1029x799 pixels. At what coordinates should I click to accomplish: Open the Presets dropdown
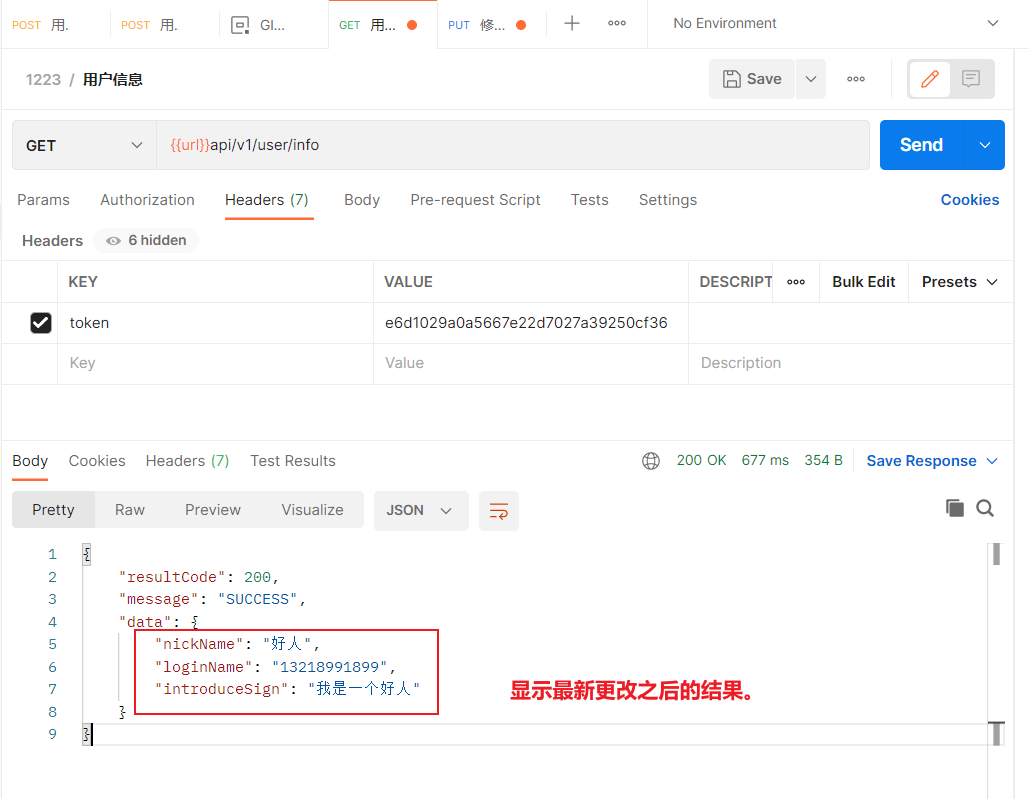click(x=960, y=282)
